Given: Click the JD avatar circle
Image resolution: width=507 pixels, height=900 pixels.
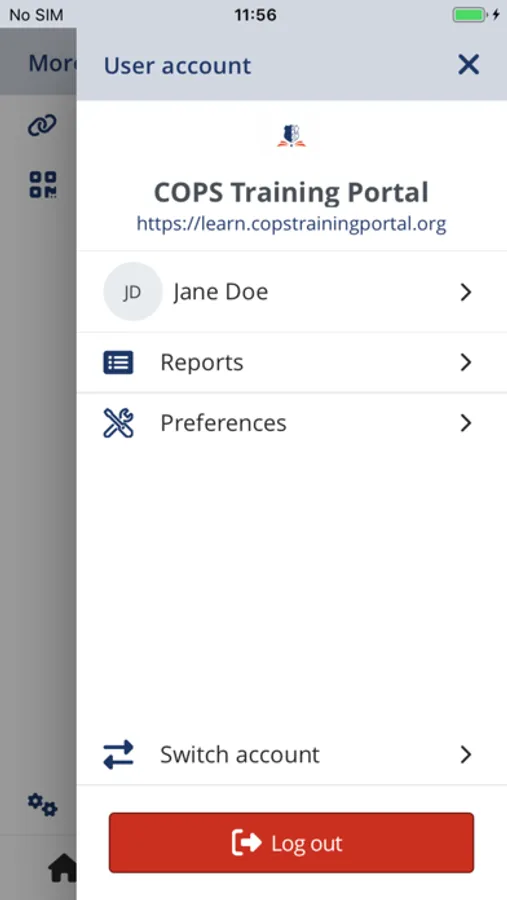Looking at the screenshot, I should 132,292.
